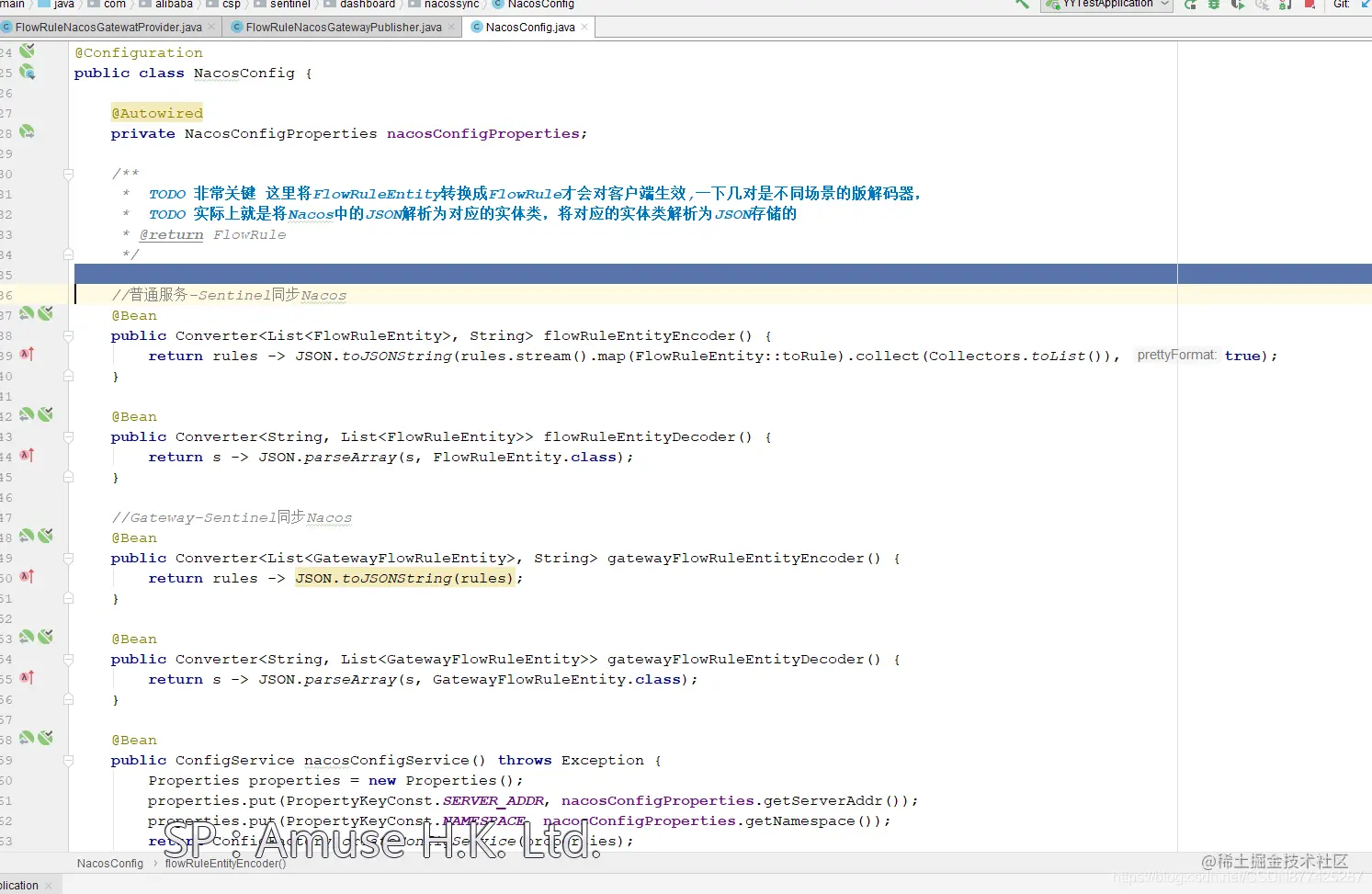Select the NacosConfig.java tab
The width and height of the screenshot is (1372, 894).
[x=530, y=28]
